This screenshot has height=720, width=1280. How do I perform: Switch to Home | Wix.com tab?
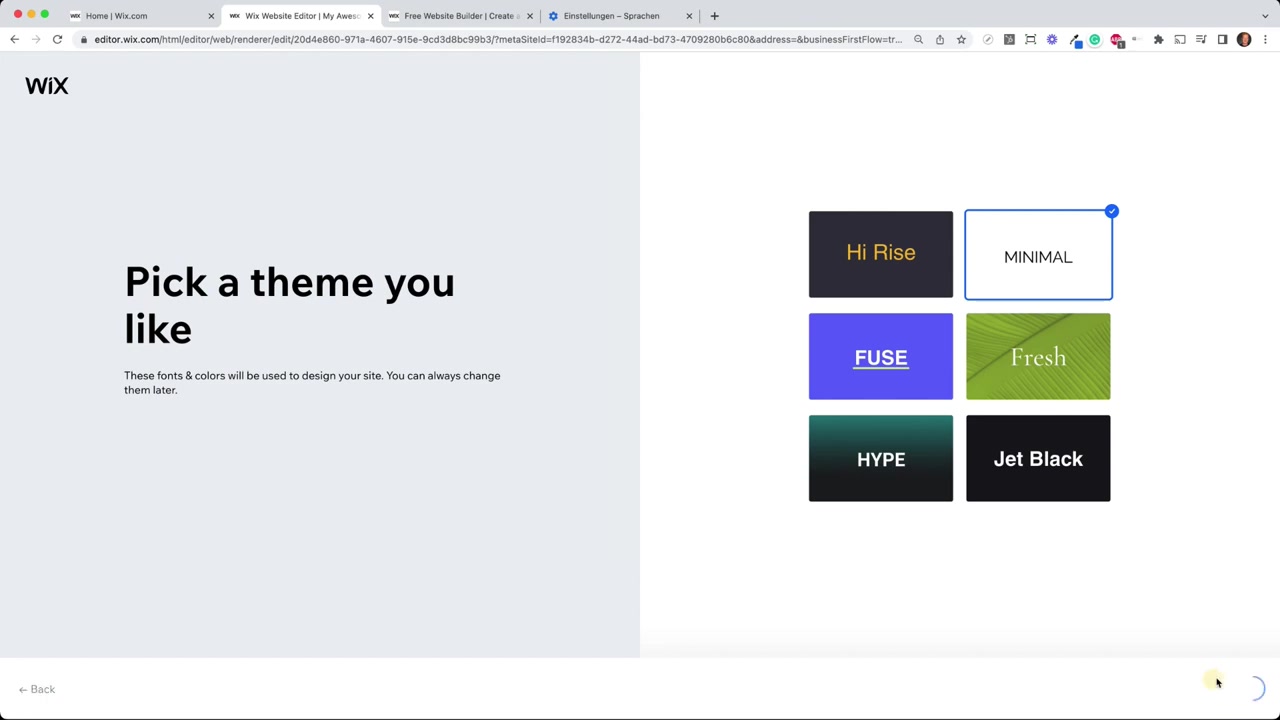click(140, 16)
